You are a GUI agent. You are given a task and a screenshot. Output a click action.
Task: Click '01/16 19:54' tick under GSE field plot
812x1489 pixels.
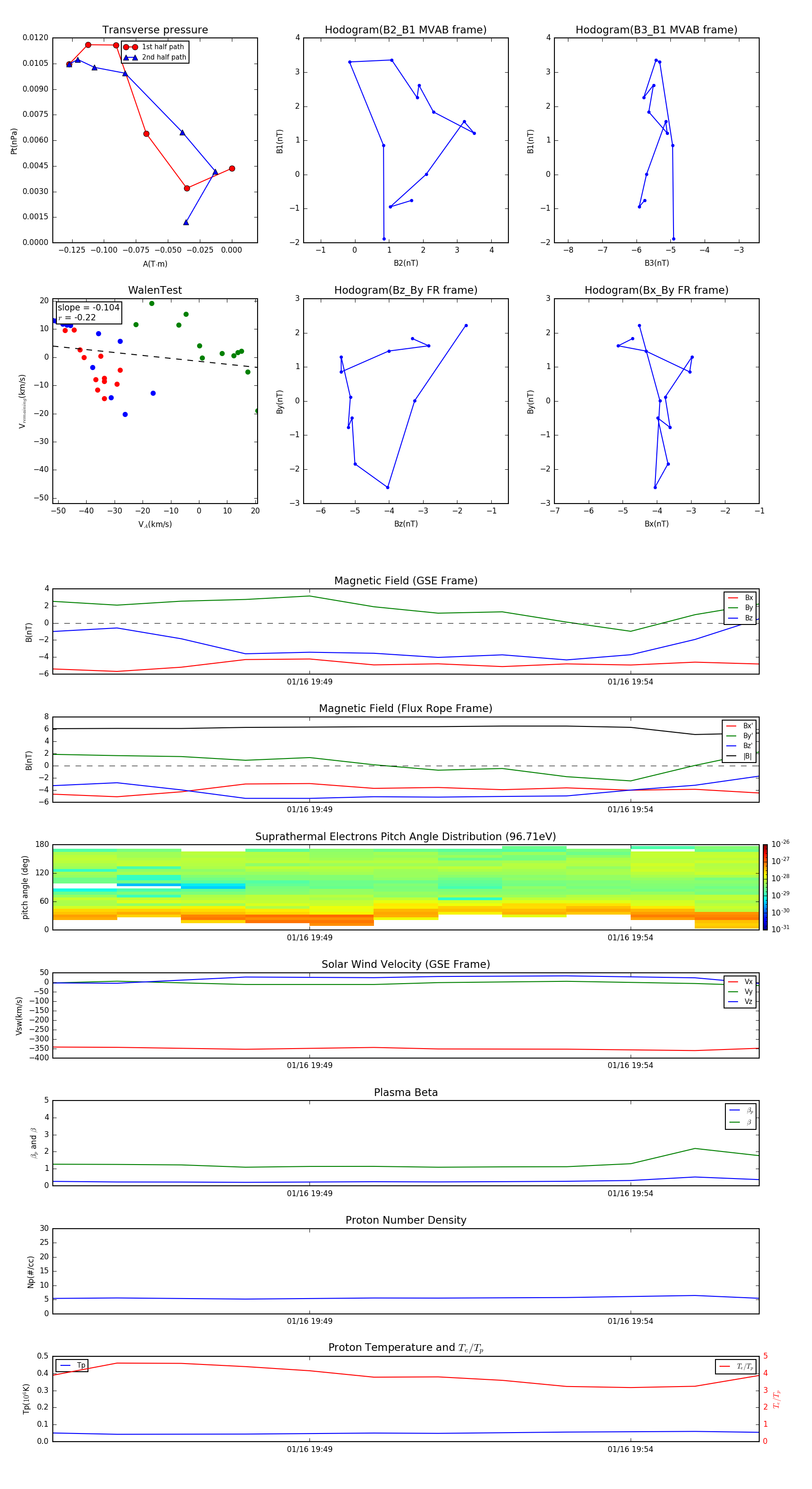point(630,682)
